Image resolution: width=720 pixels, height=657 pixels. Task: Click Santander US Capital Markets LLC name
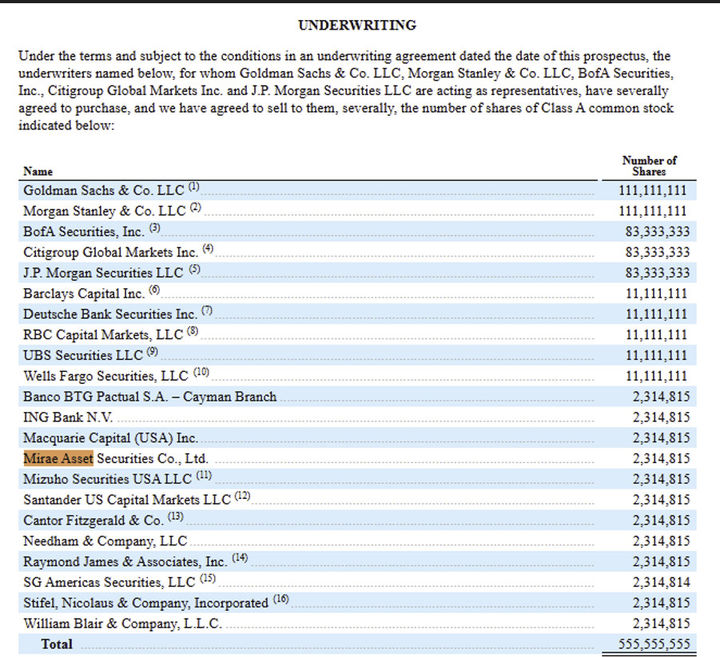coord(127,500)
